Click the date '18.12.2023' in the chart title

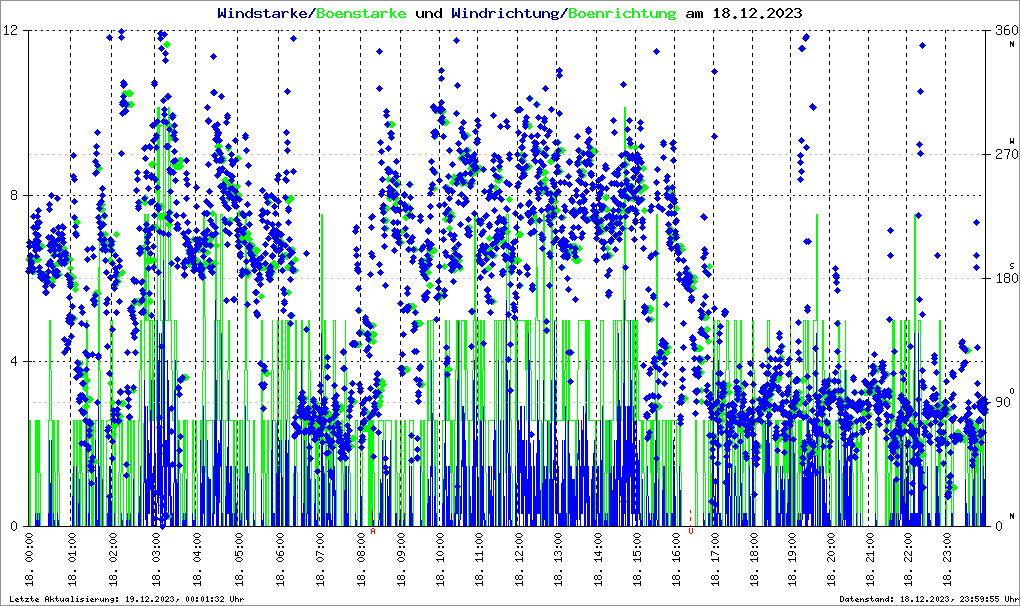tap(756, 14)
